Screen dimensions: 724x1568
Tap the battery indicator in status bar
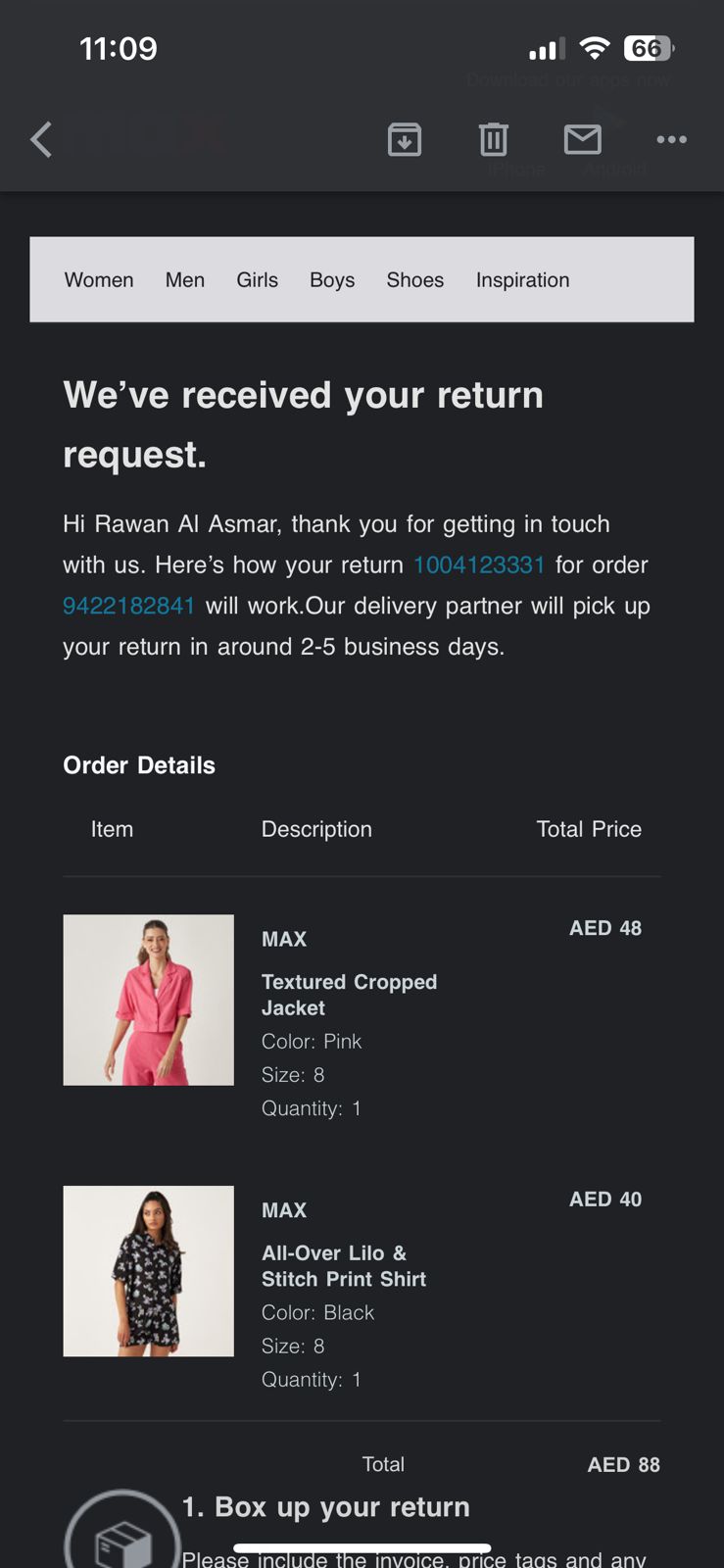[649, 48]
